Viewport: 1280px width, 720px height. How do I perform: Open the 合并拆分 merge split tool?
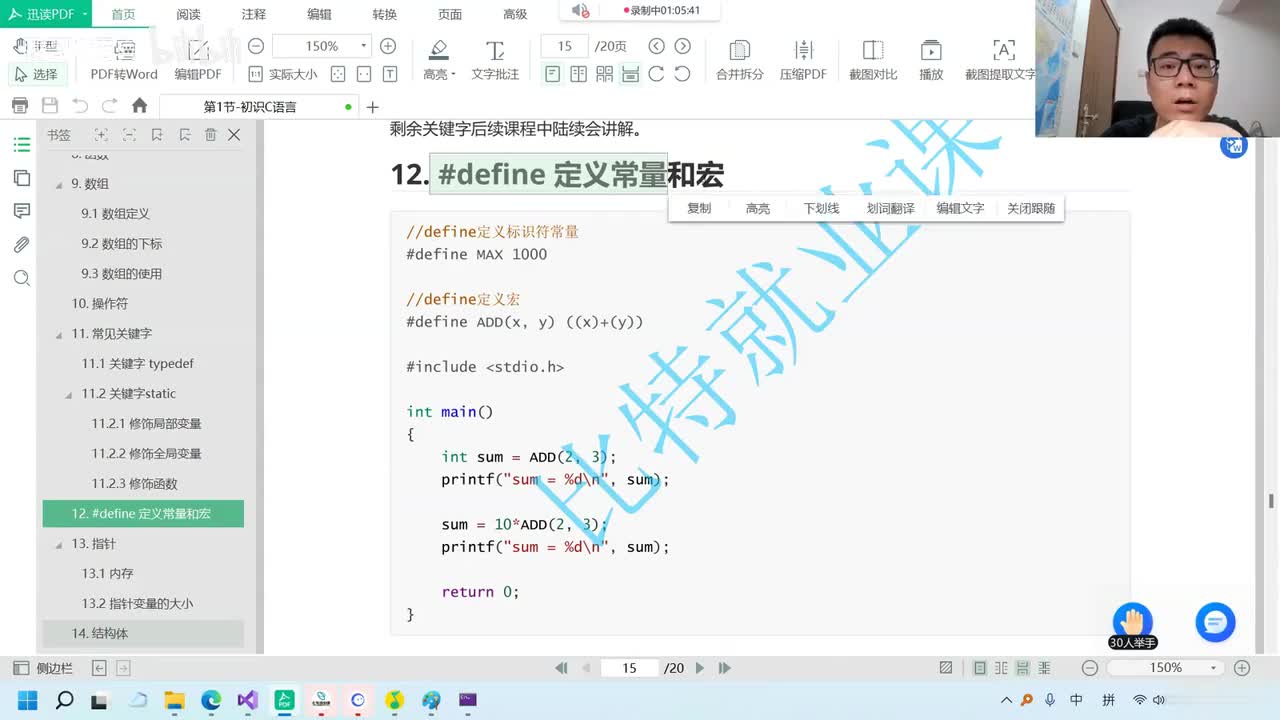pos(739,60)
